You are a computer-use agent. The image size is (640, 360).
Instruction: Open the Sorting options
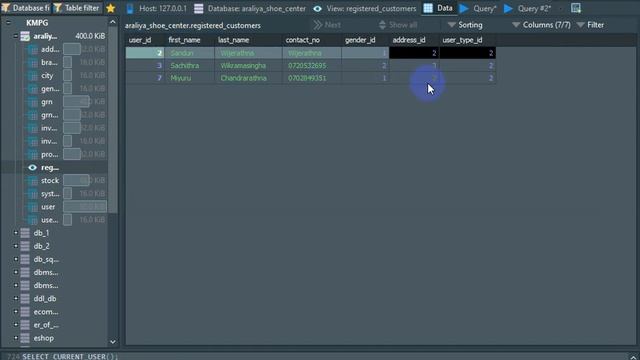tap(465, 25)
